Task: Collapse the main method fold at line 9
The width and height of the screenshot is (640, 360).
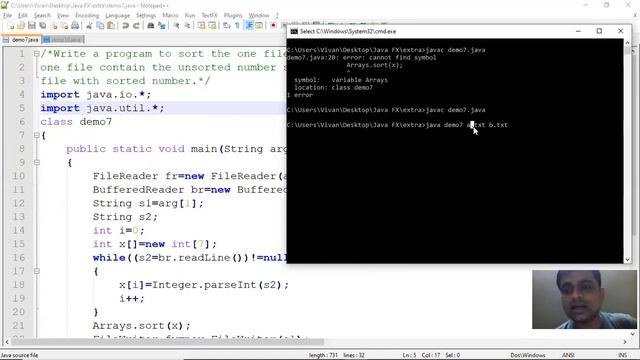Action: [x=37, y=162]
